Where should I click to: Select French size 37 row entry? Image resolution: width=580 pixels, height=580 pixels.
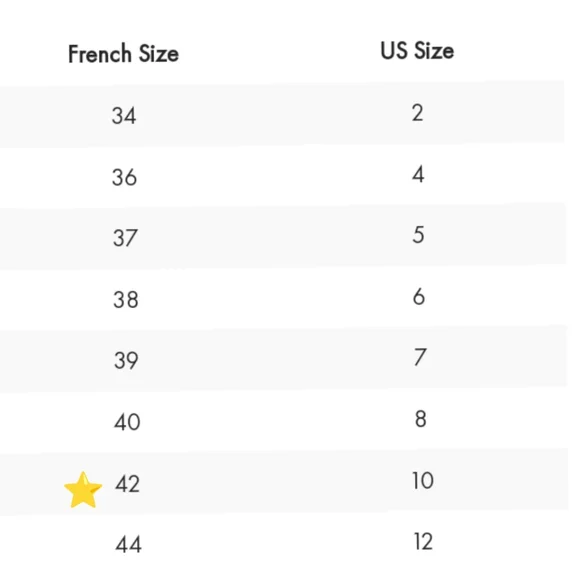pos(125,238)
